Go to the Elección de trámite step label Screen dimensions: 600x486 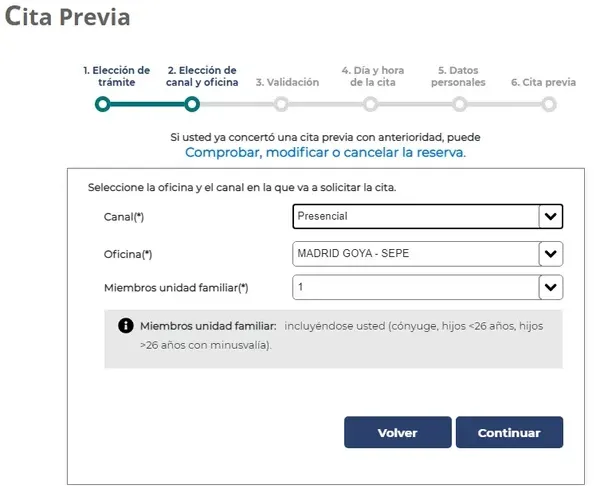[116, 76]
